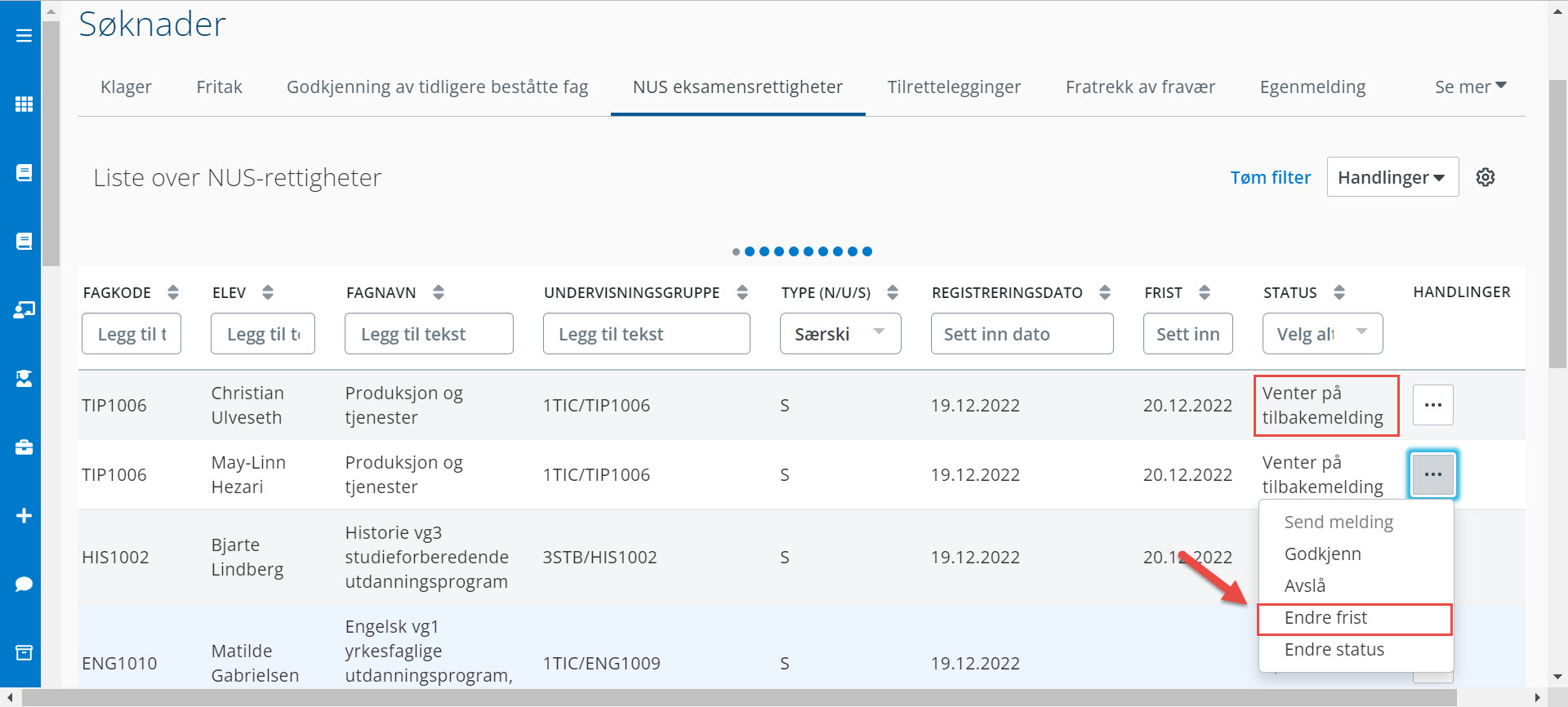Click the 1TIC/ENG1009 group cell
The image size is (1568, 707).
tap(602, 663)
